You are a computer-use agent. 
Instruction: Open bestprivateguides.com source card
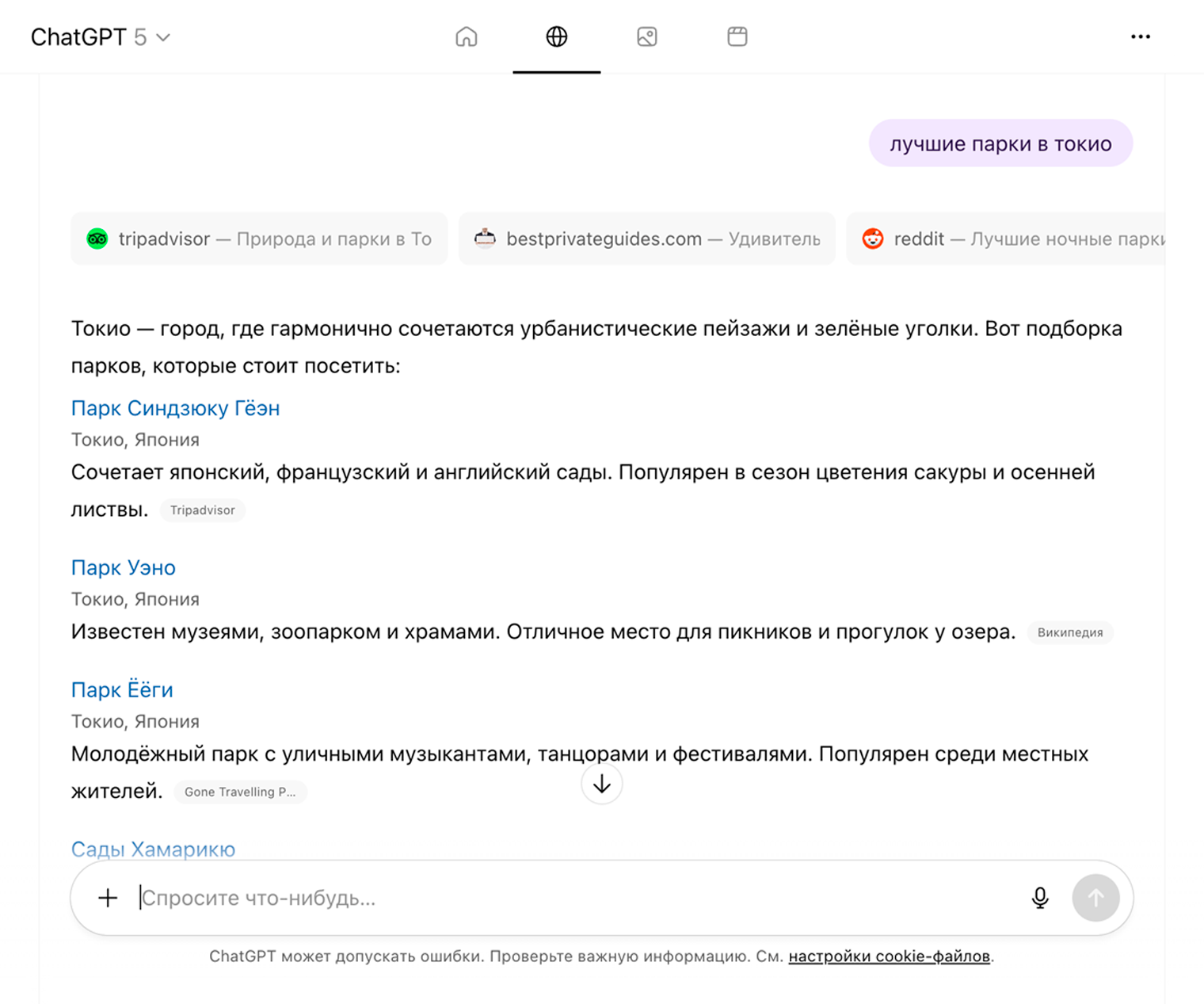[x=646, y=239]
